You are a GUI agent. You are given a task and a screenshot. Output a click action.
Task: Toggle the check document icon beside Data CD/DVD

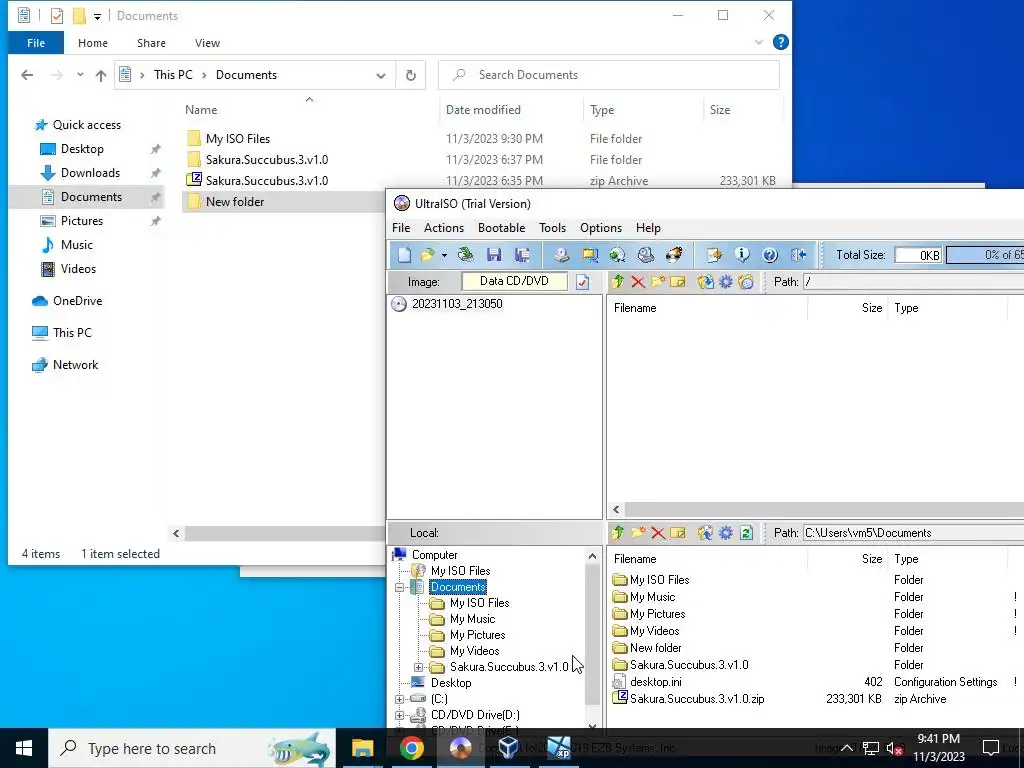(583, 281)
